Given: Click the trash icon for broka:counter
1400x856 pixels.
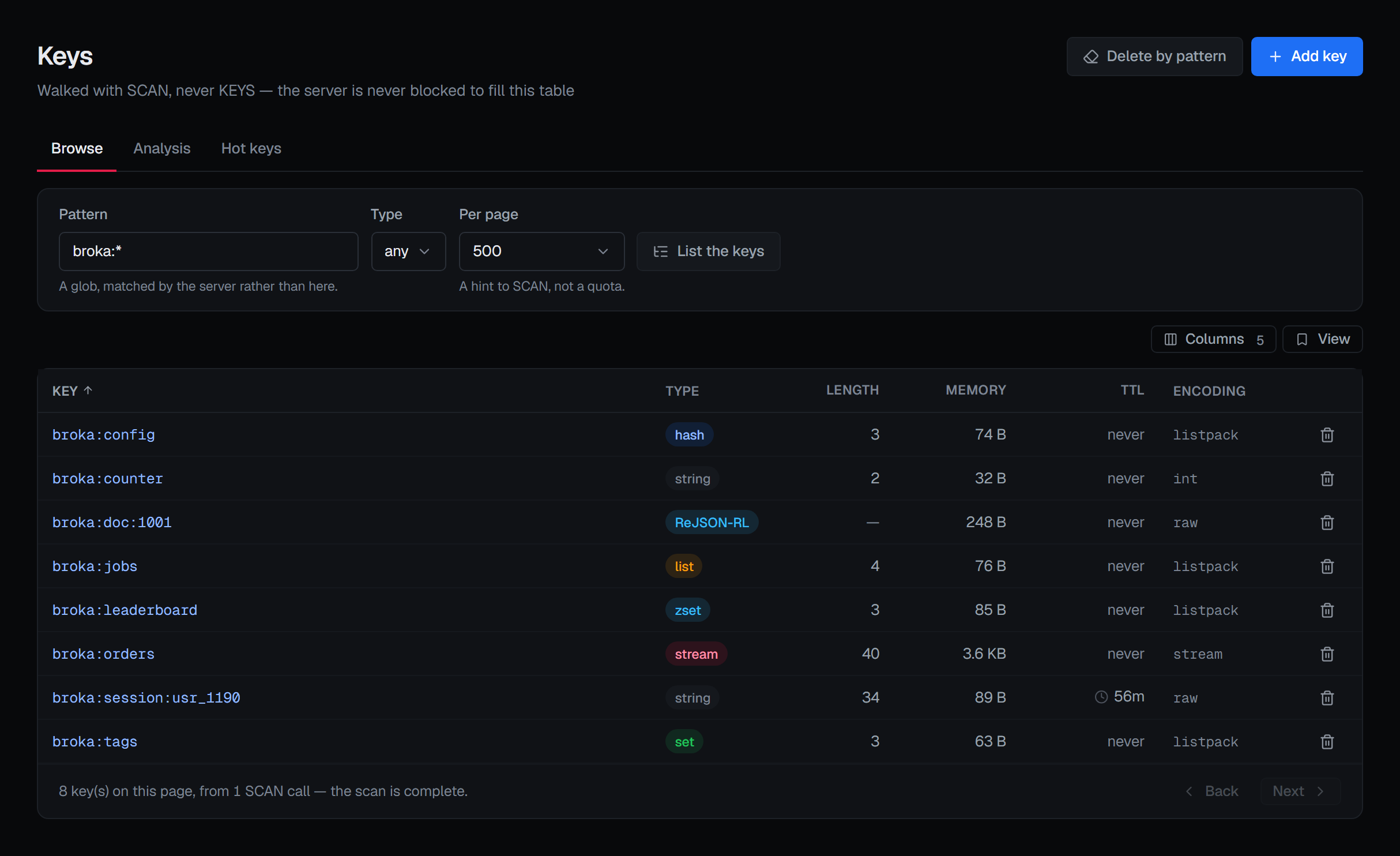Looking at the screenshot, I should (1327, 478).
